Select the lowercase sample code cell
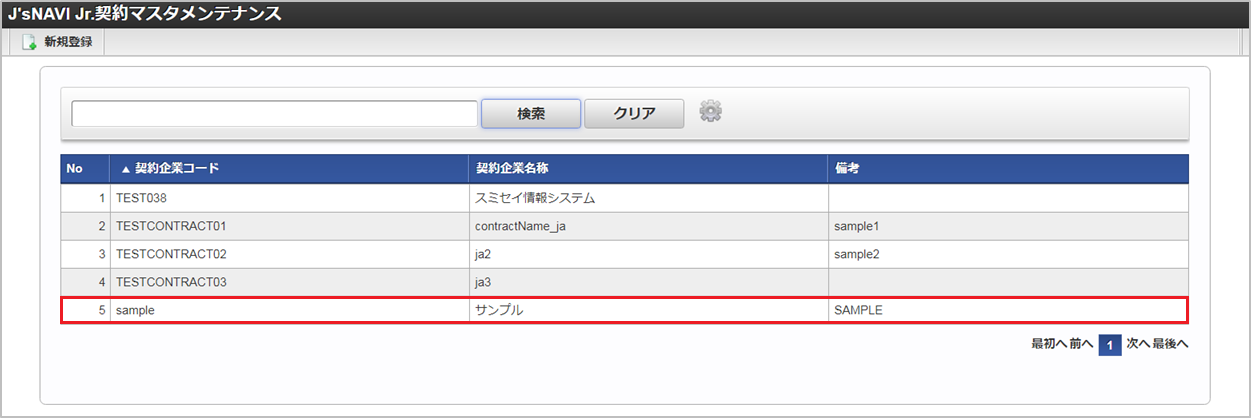This screenshot has width=1251, height=418. [289, 310]
